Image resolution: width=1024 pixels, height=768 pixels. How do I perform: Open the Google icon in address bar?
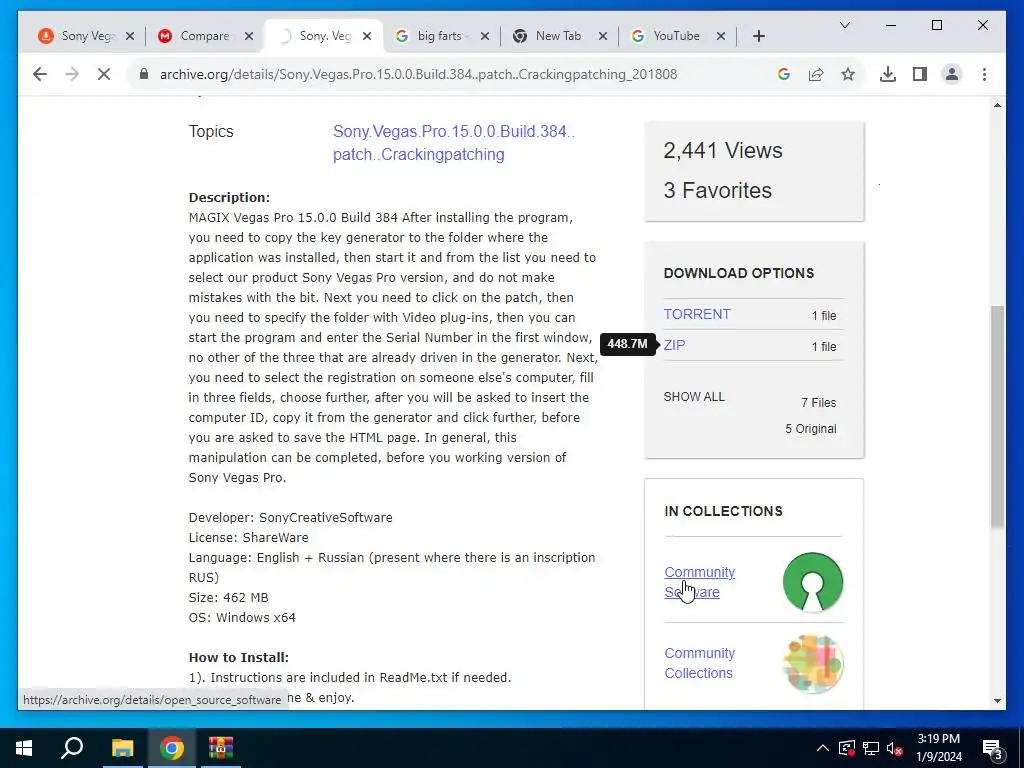(x=784, y=74)
